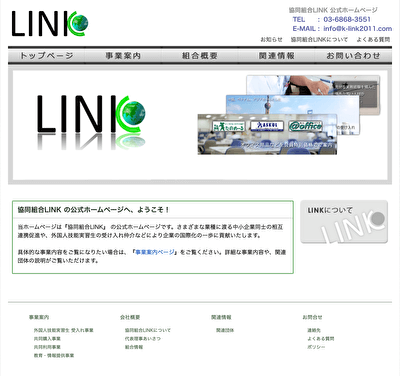Go to 関連情報 in the navigation bar
The height and width of the screenshot is (376, 400).
pyautogui.click(x=277, y=56)
